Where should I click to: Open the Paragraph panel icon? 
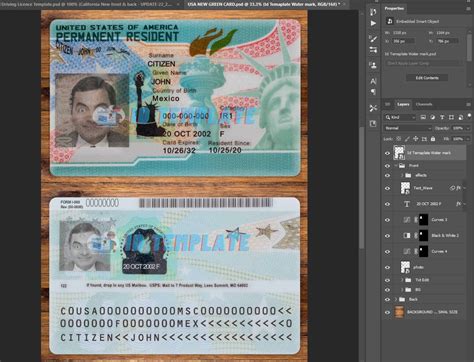[x=373, y=92]
